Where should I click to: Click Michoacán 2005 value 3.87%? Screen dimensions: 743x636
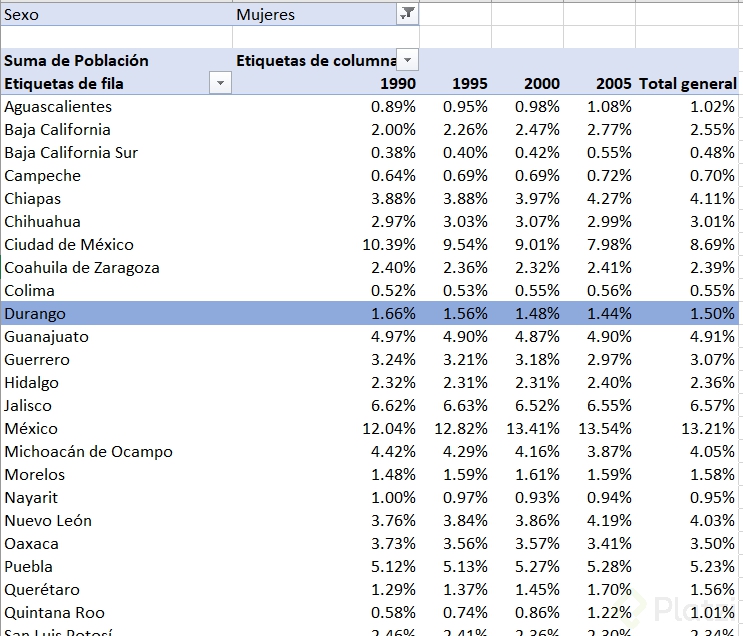609,452
